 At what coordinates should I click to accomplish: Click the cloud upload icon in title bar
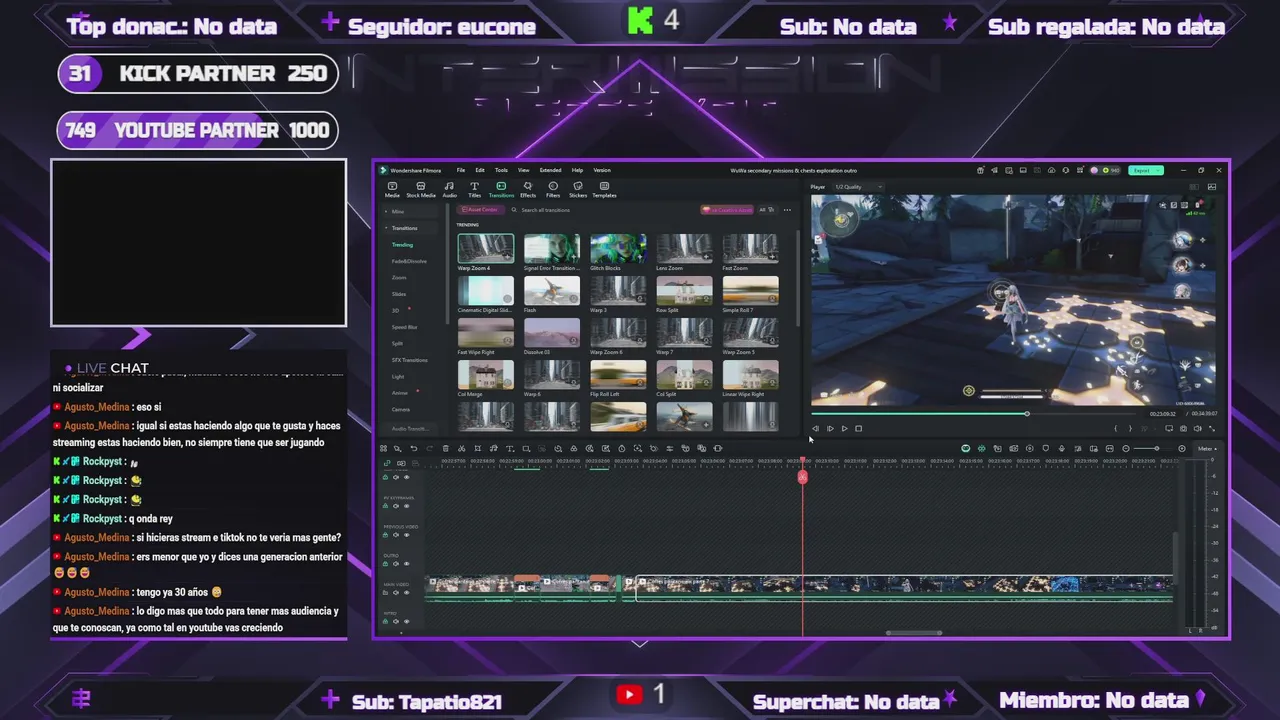click(x=1051, y=170)
